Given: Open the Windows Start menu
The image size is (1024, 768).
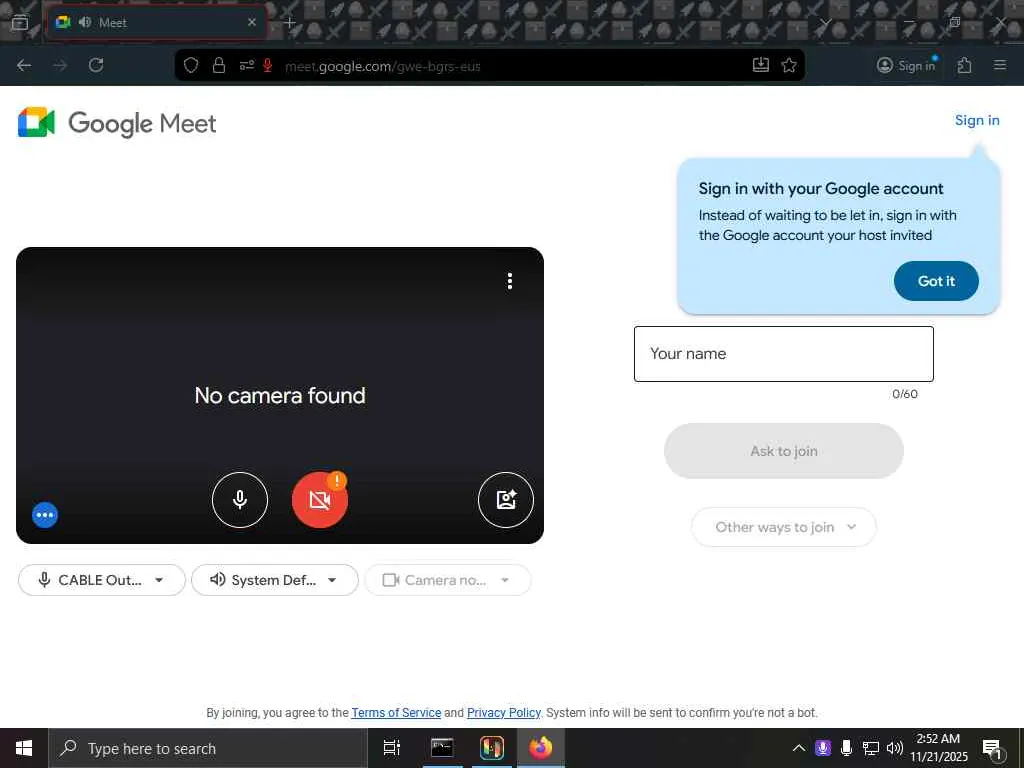Looking at the screenshot, I should (24, 748).
